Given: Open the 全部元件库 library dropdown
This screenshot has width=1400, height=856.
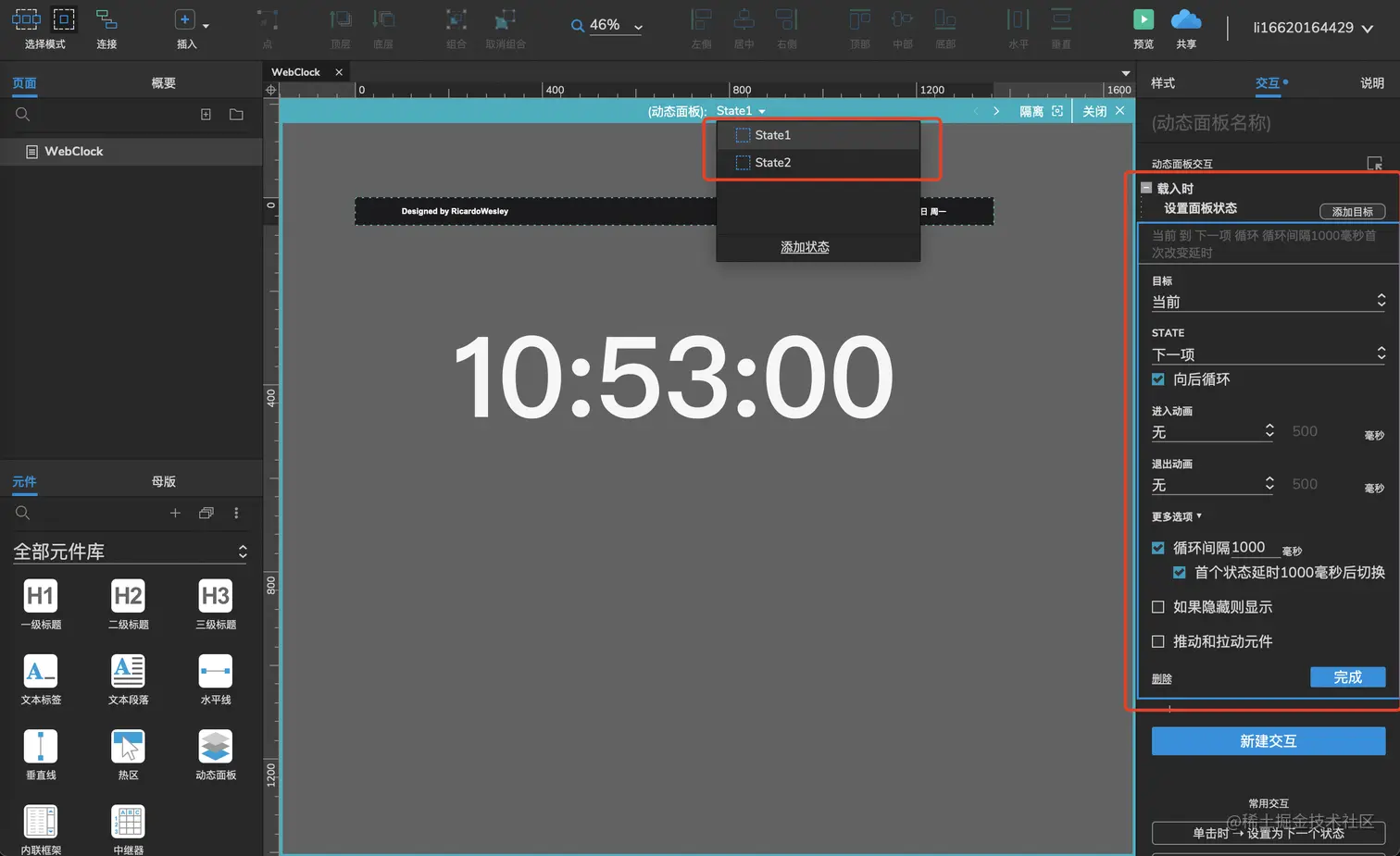Looking at the screenshot, I should 130,552.
